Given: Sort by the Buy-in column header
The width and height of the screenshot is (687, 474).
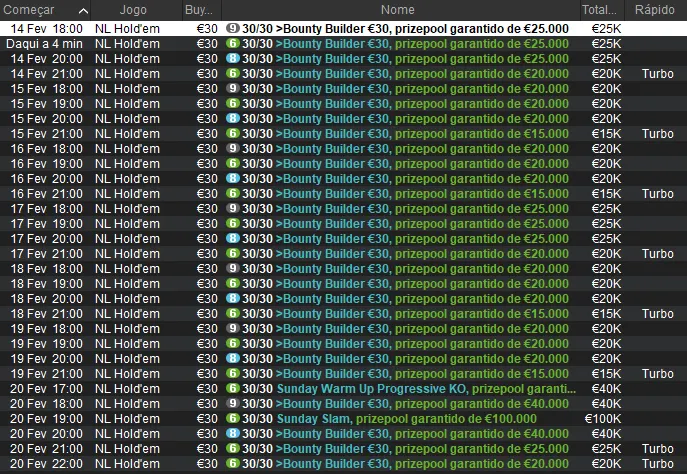Looking at the screenshot, I should 202,10.
